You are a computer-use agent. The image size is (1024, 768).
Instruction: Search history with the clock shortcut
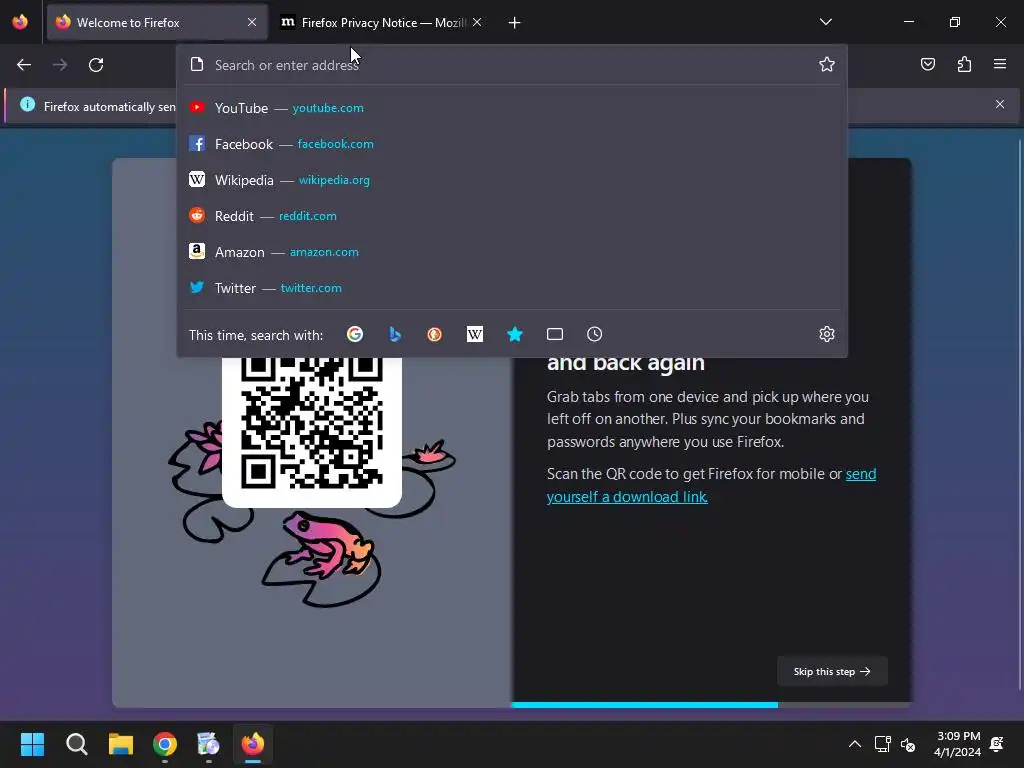(594, 334)
